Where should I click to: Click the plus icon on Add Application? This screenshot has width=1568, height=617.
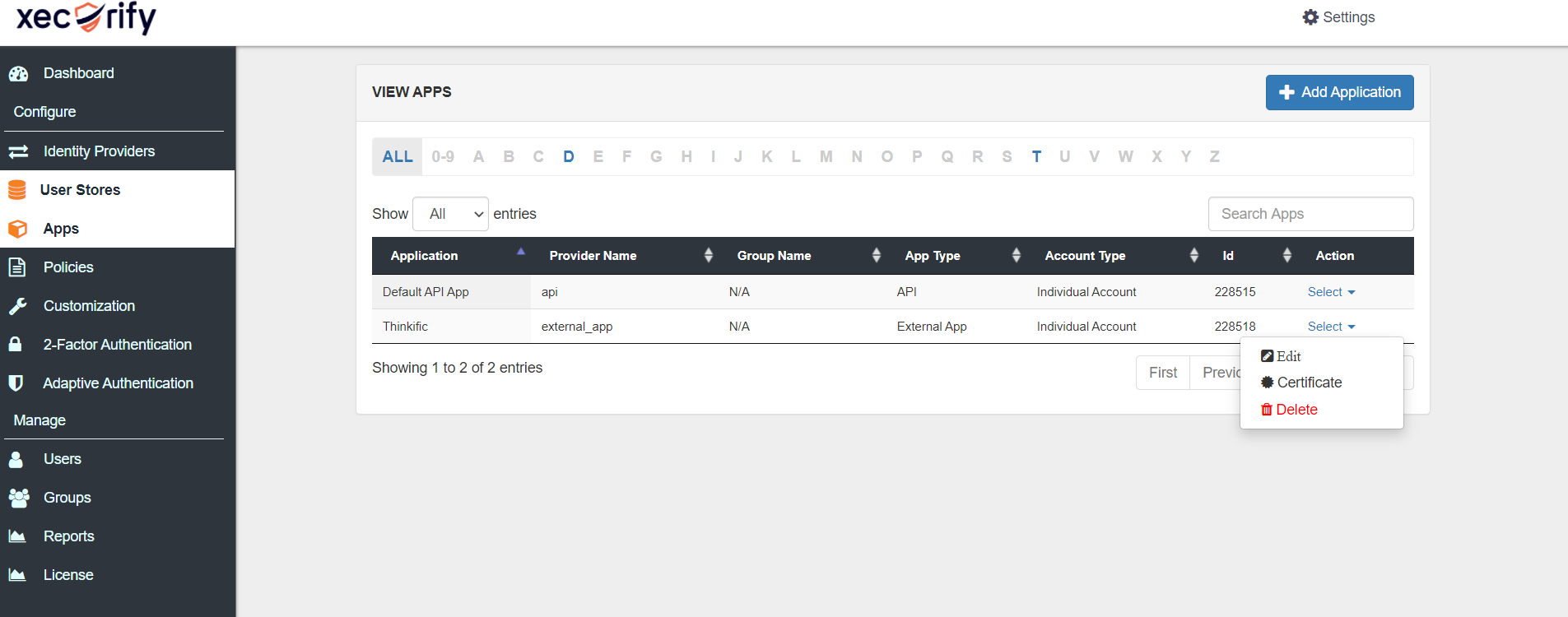tap(1287, 93)
